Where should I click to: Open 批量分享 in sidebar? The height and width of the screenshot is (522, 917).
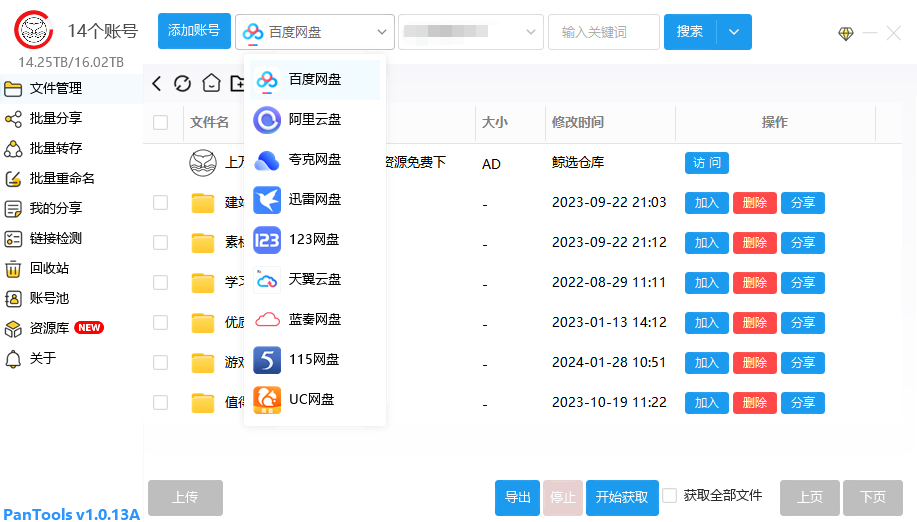71,118
